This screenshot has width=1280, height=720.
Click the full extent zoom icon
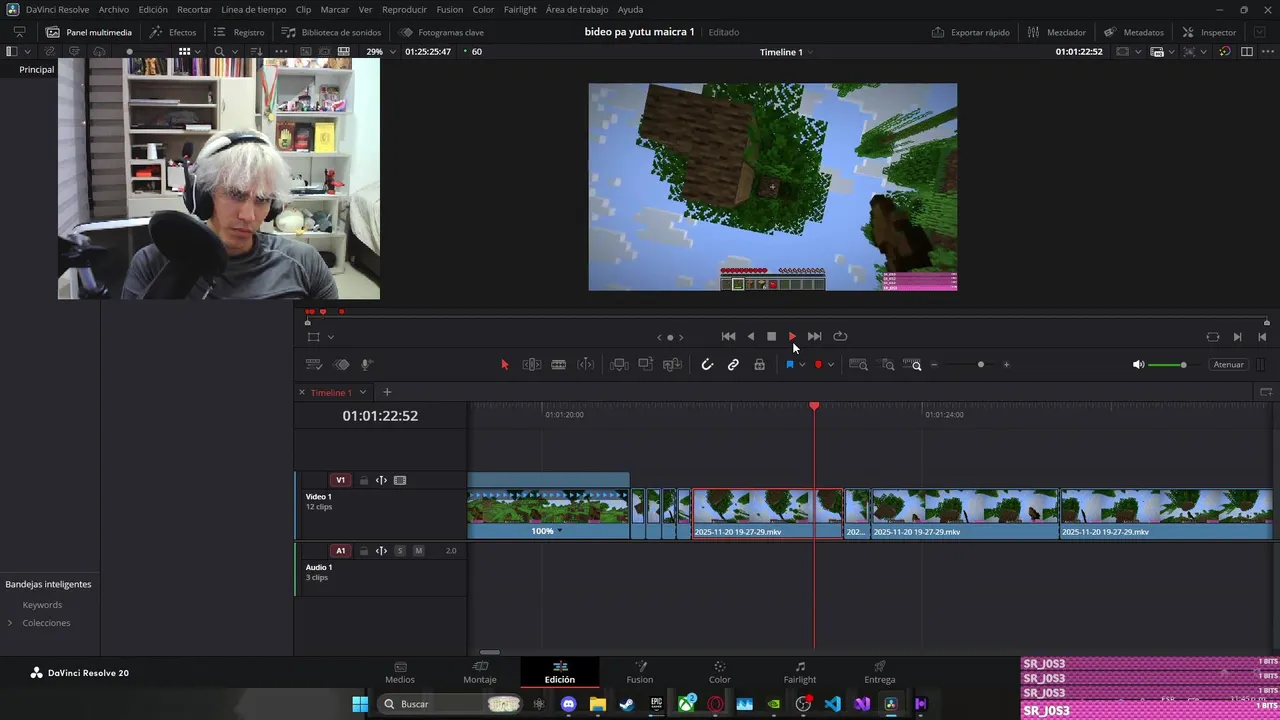tap(858, 365)
